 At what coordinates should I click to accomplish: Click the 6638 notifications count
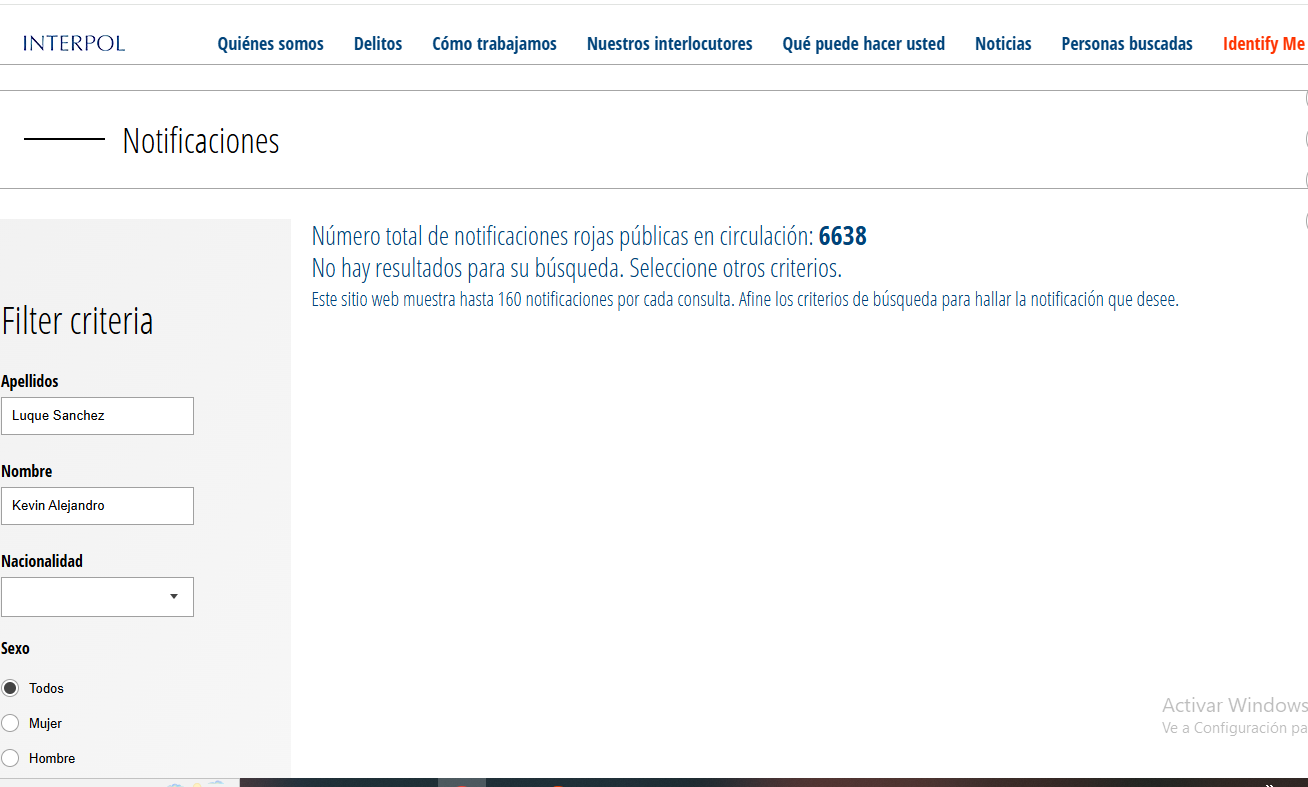coord(842,237)
